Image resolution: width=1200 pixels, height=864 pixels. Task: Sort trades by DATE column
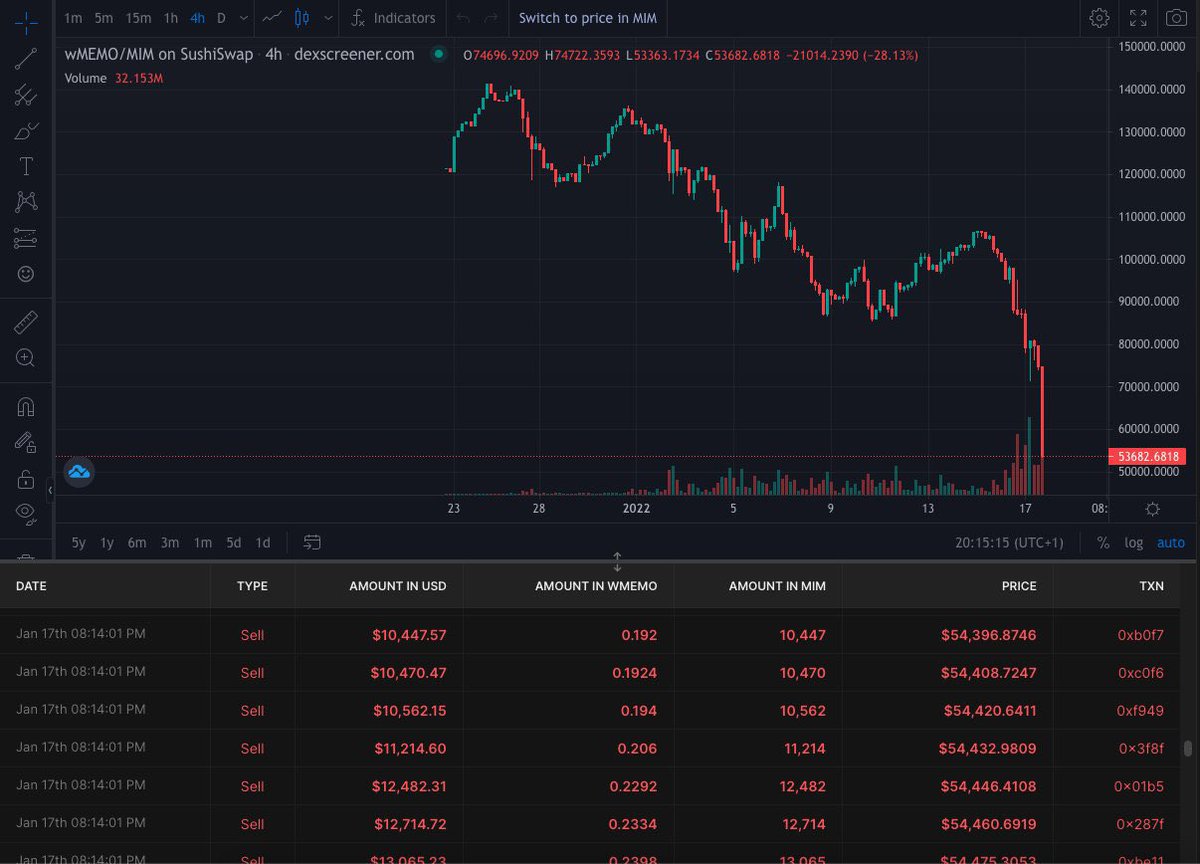31,586
